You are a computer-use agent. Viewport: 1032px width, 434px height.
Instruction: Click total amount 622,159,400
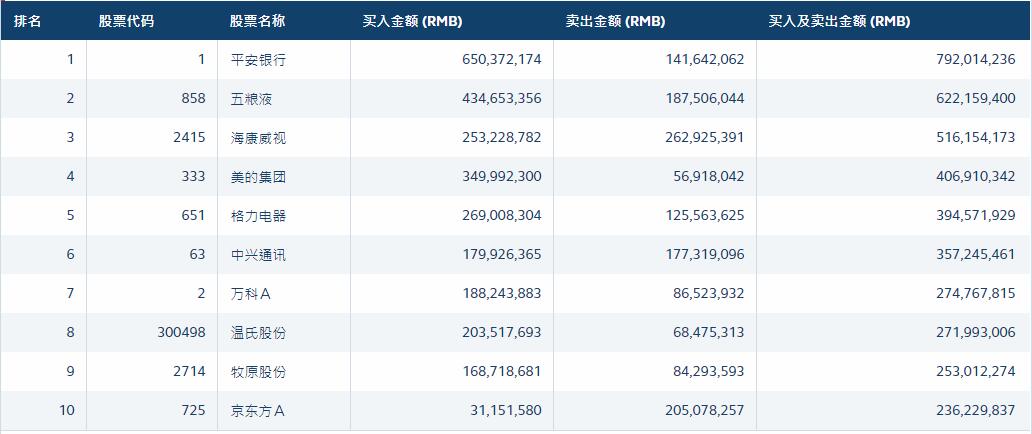point(975,99)
